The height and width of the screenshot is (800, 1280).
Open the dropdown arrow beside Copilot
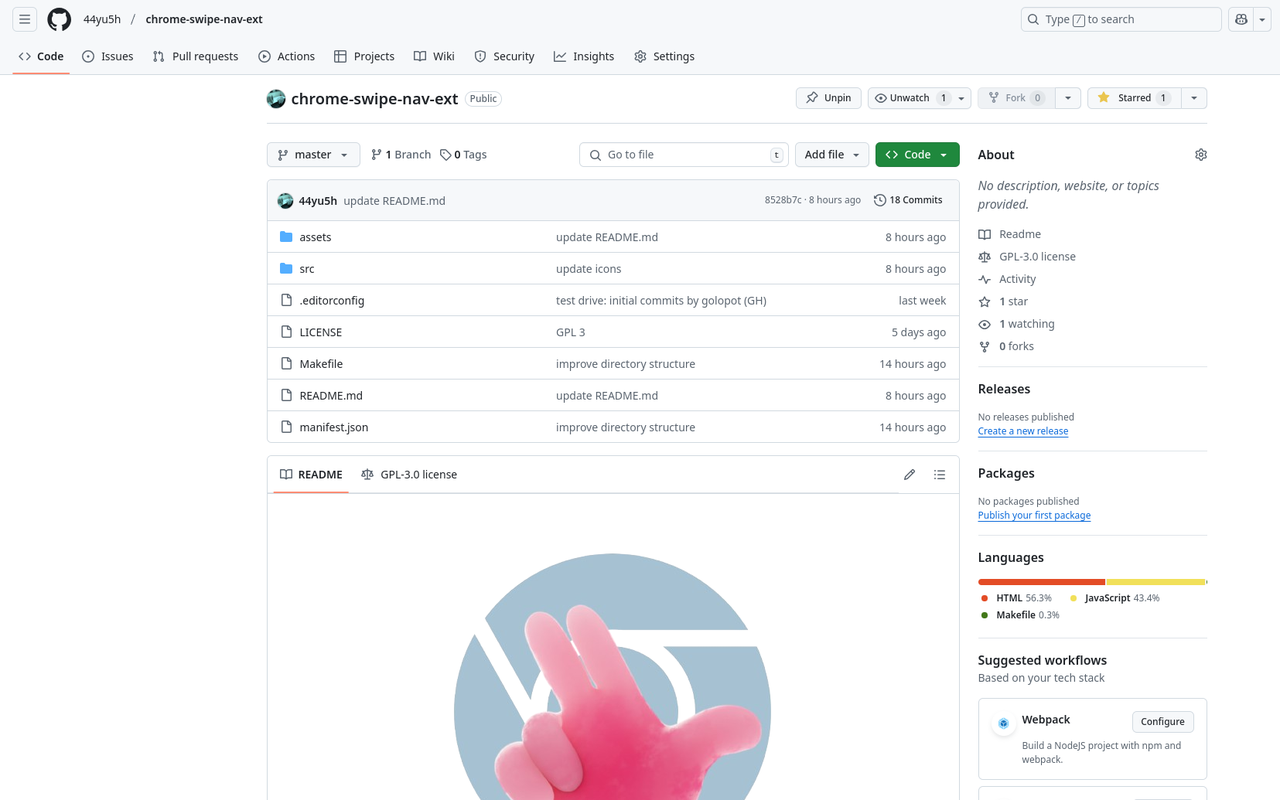tap(1262, 19)
